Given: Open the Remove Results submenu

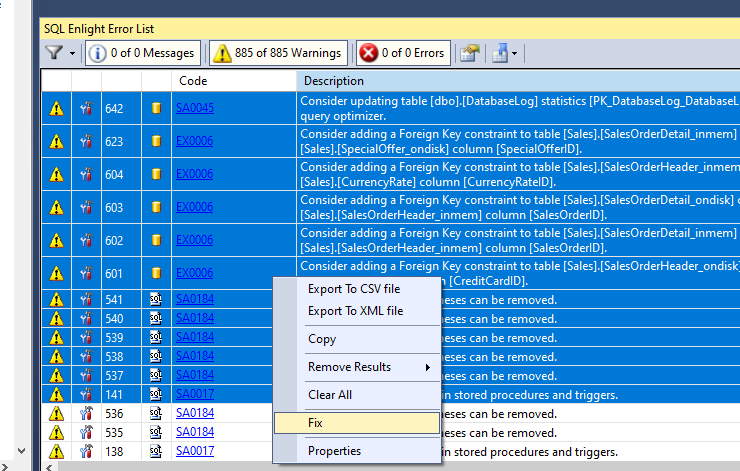Looking at the screenshot, I should pos(357,367).
